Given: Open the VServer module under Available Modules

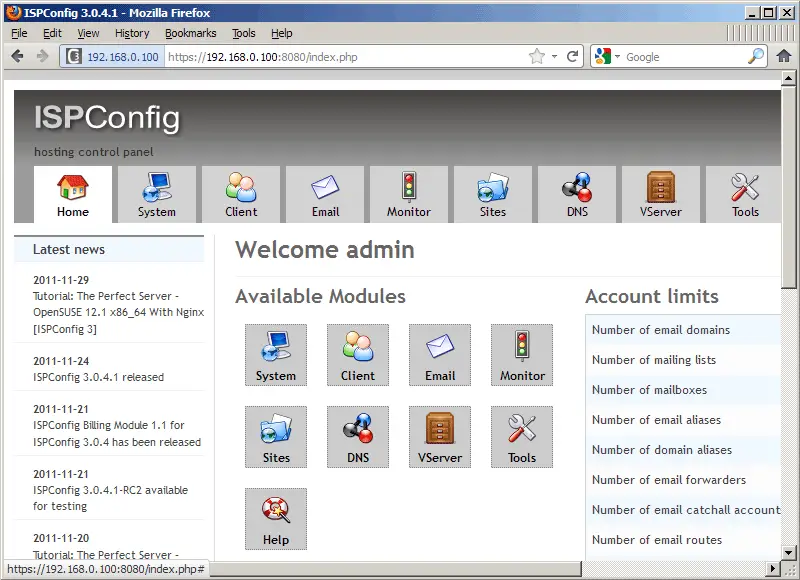Looking at the screenshot, I should tap(440, 437).
